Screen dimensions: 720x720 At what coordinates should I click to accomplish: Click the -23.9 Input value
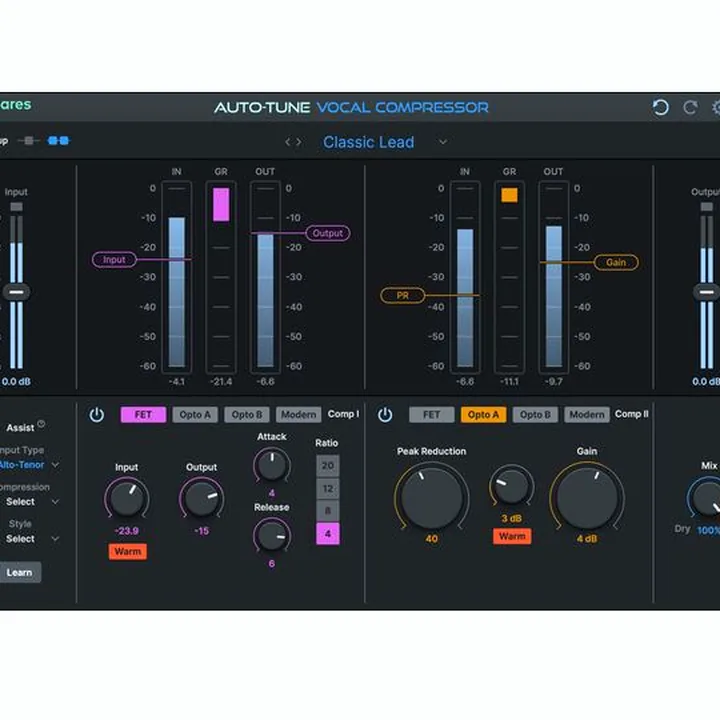[x=126, y=531]
